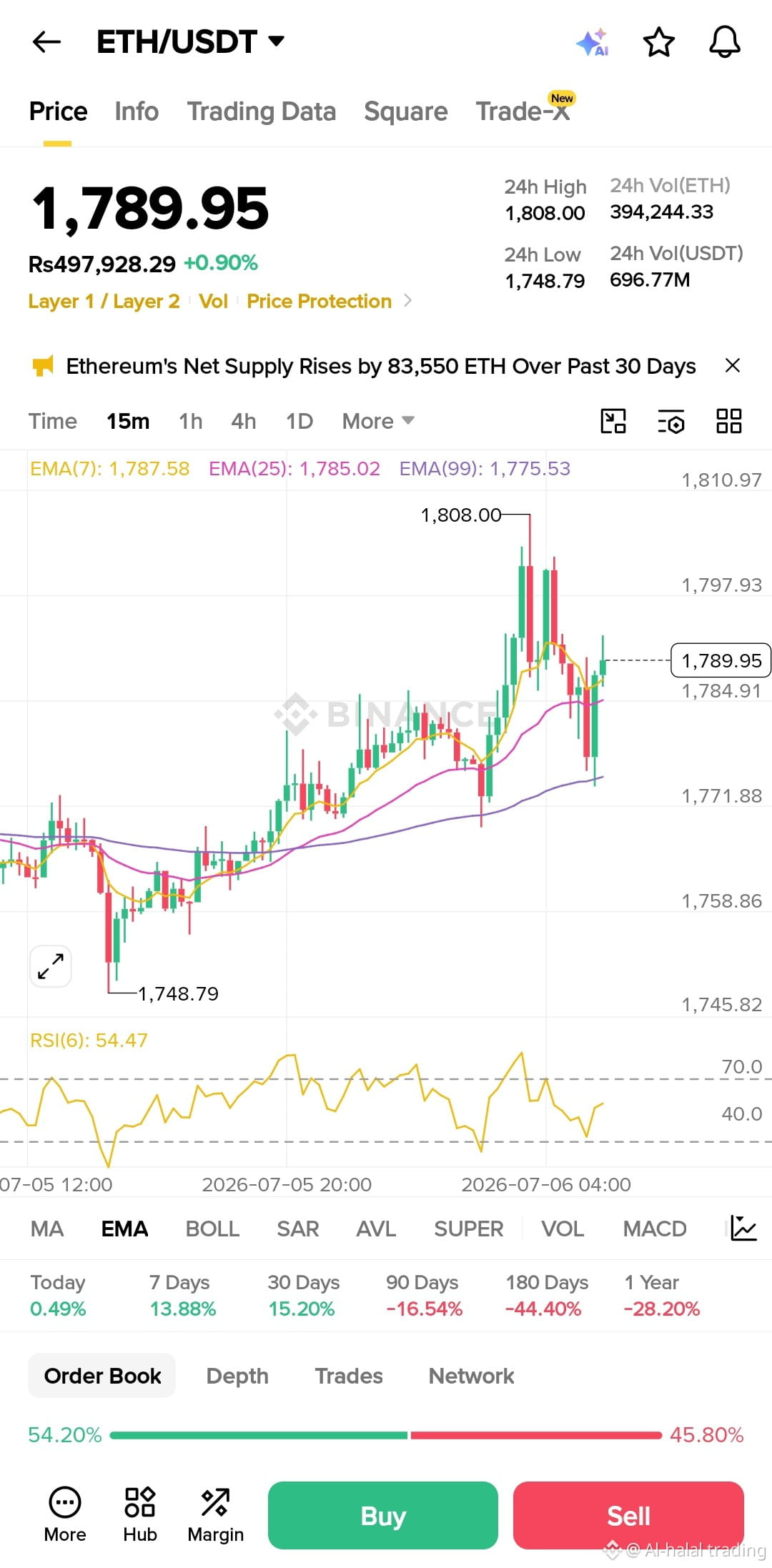Switch to Trades tab
Image resolution: width=772 pixels, height=1568 pixels.
point(349,1376)
